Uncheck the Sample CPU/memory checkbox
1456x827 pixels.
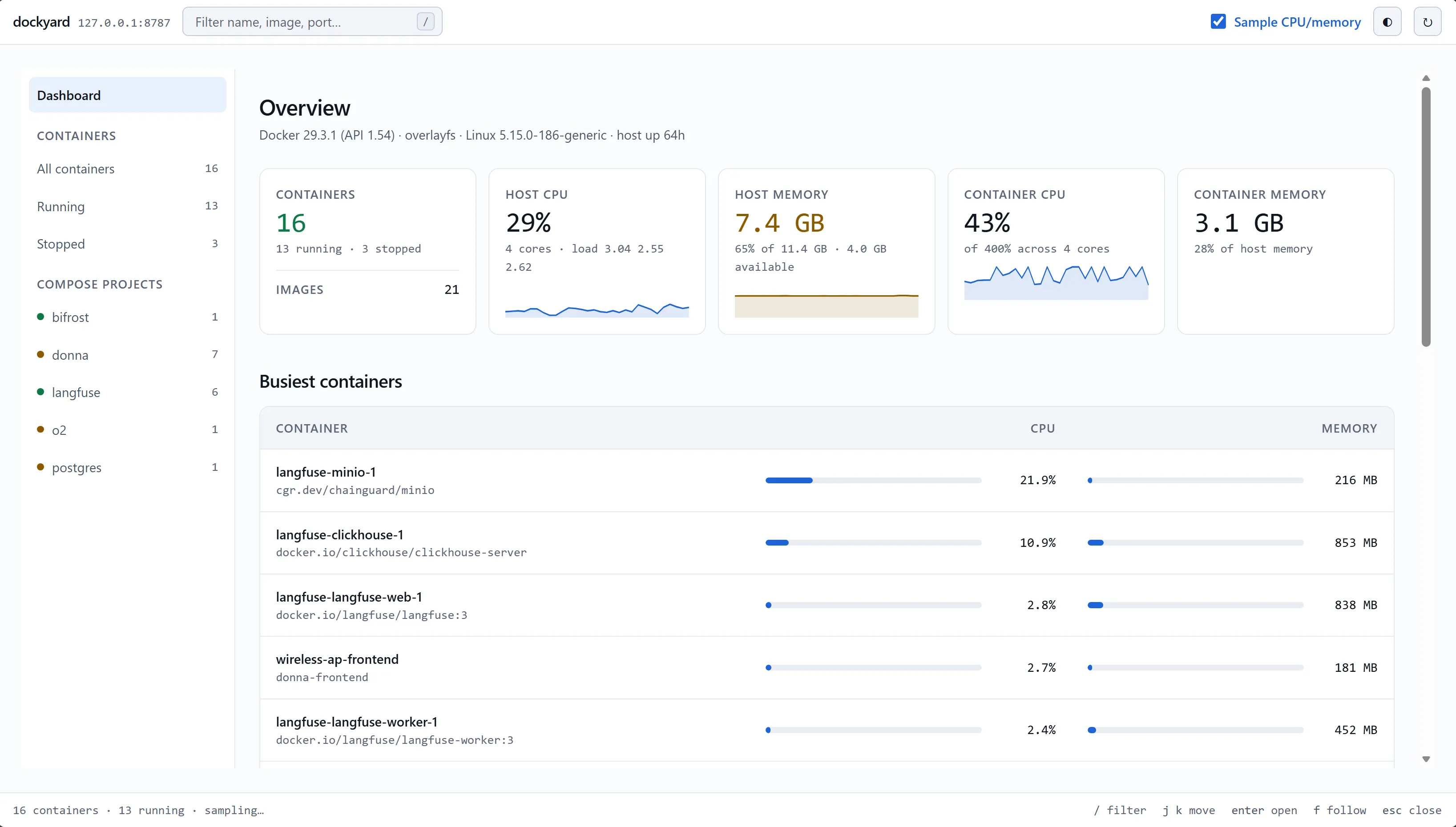pyautogui.click(x=1218, y=22)
